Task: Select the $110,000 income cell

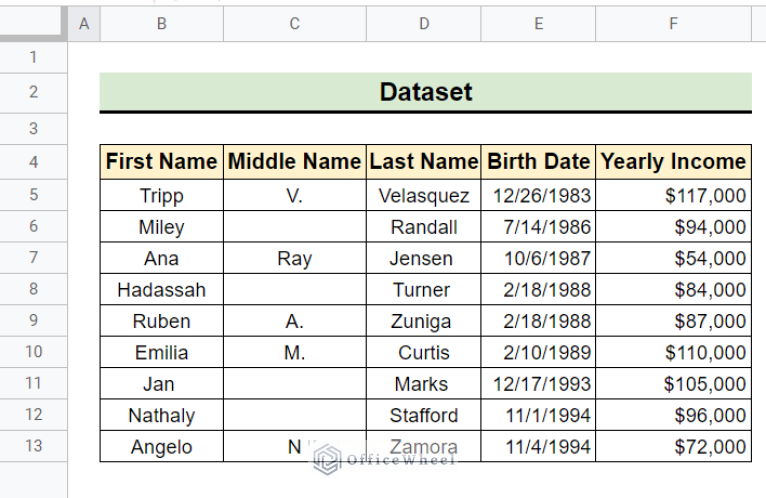Action: pos(673,352)
